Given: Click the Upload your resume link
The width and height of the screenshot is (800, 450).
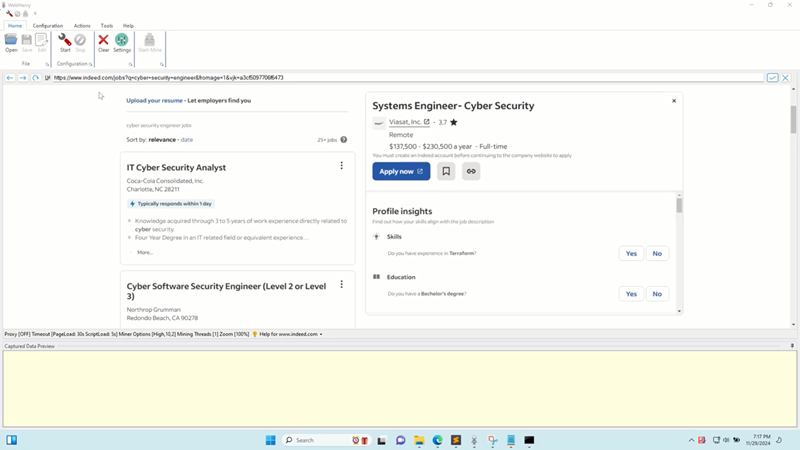Looking at the screenshot, I should [x=154, y=101].
